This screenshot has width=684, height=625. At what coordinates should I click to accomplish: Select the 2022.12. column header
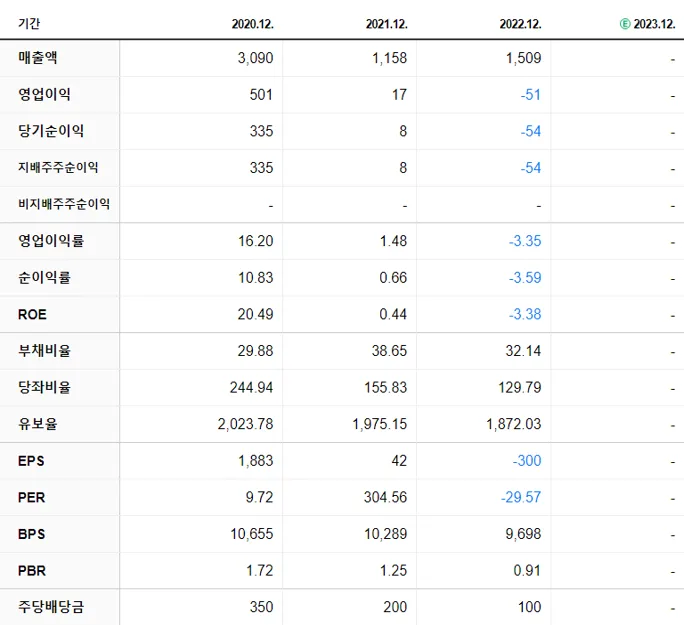tap(520, 24)
